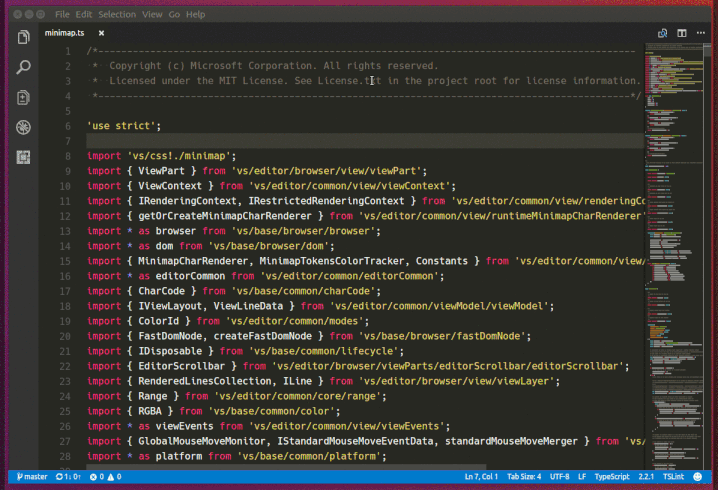The height and width of the screenshot is (490, 718).
Task: Click the ColorId identifier
Action: 158,321
